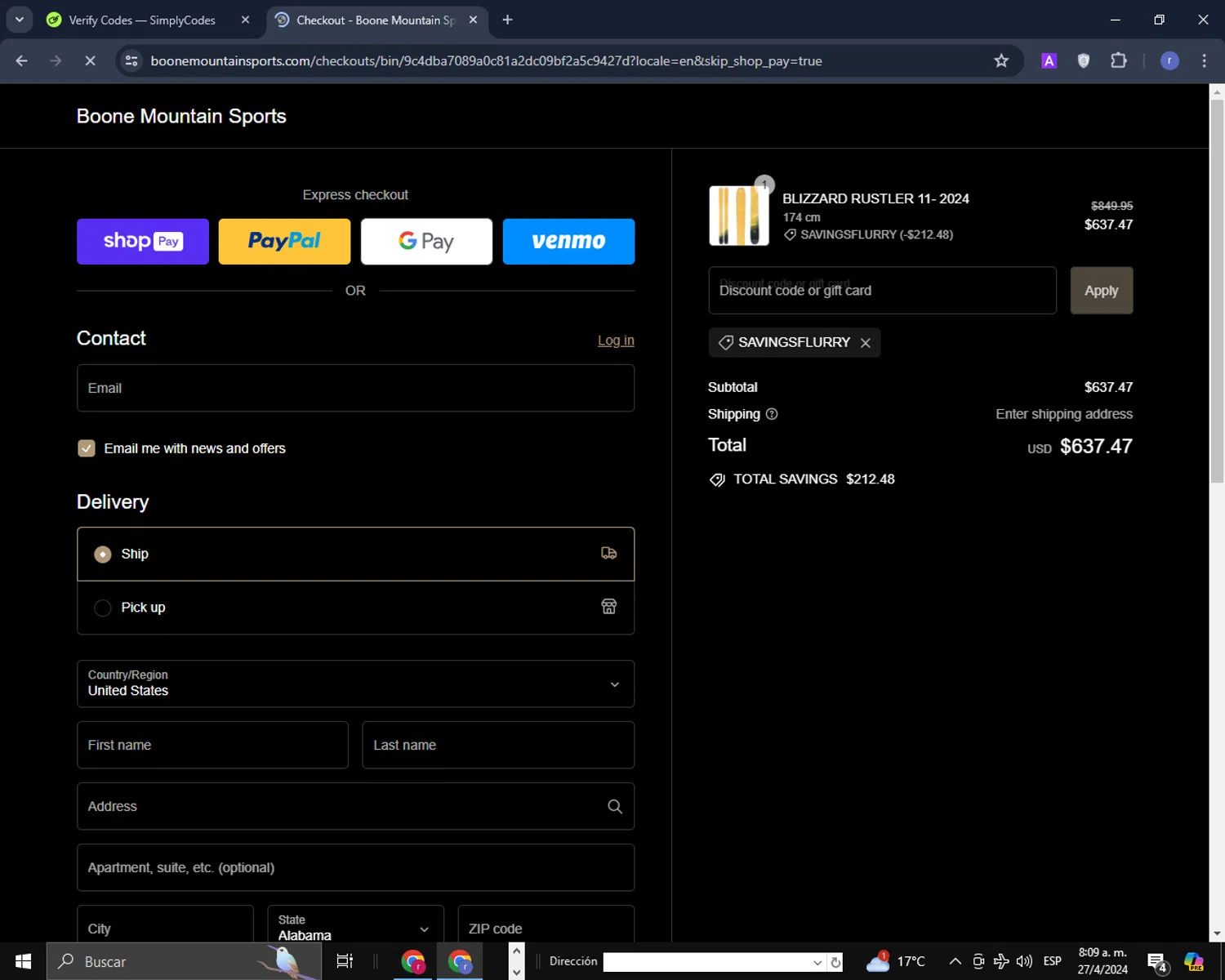Open the taskbar clock and date
Image resolution: width=1225 pixels, height=980 pixels.
(x=1102, y=961)
